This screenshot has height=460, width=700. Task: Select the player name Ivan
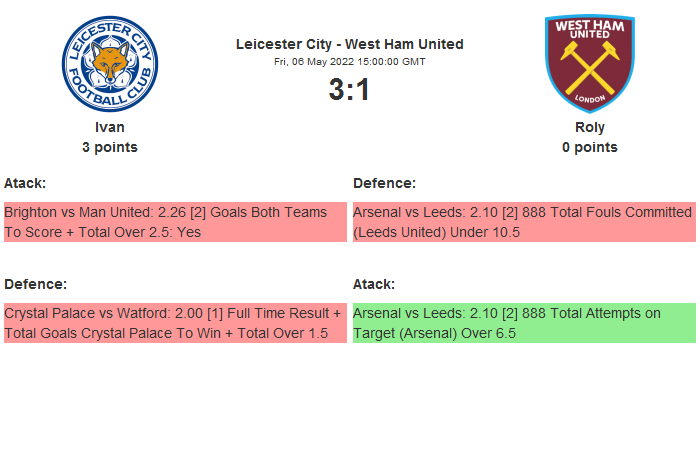click(x=109, y=127)
